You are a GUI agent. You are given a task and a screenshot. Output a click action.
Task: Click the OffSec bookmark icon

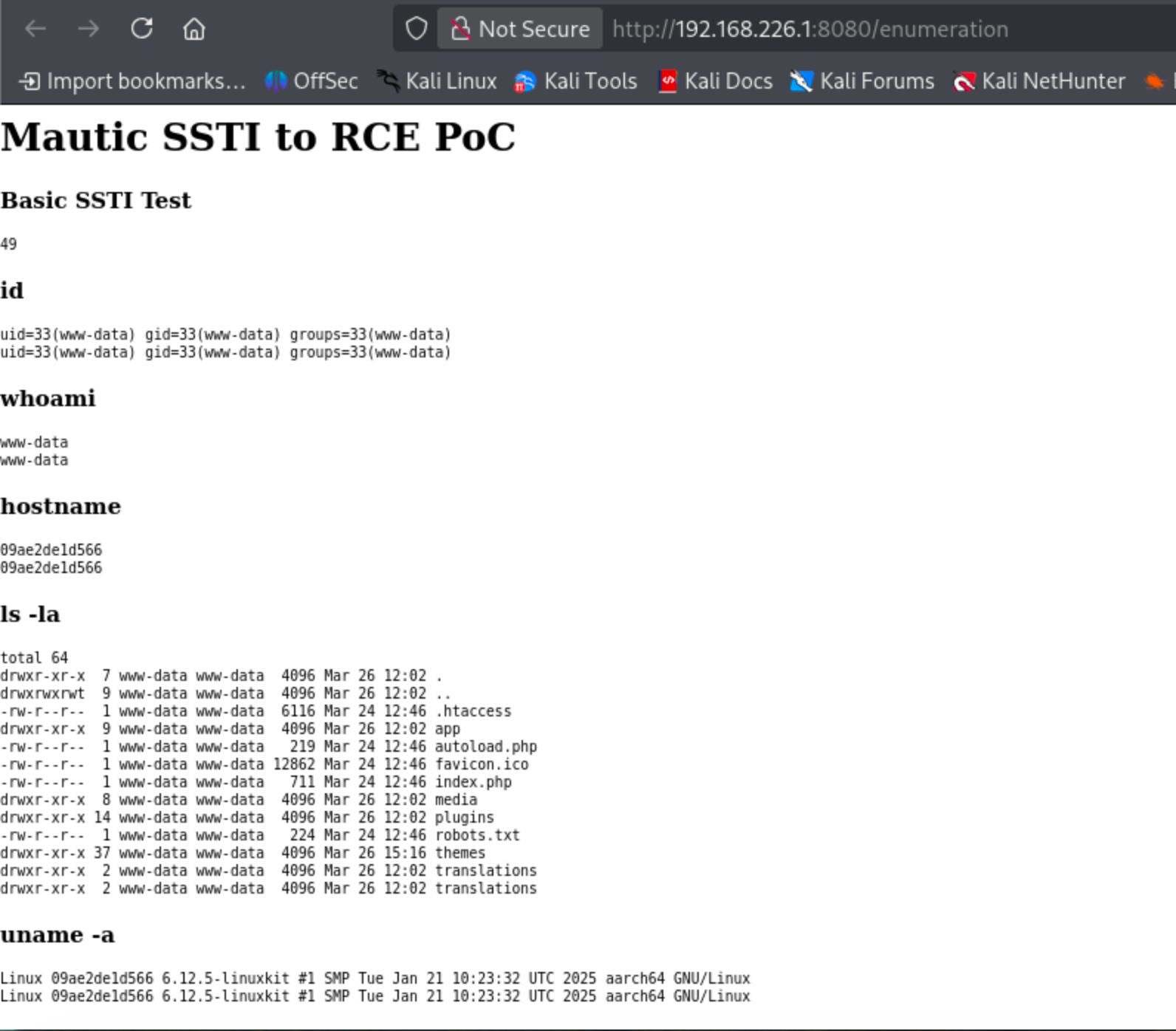(276, 81)
